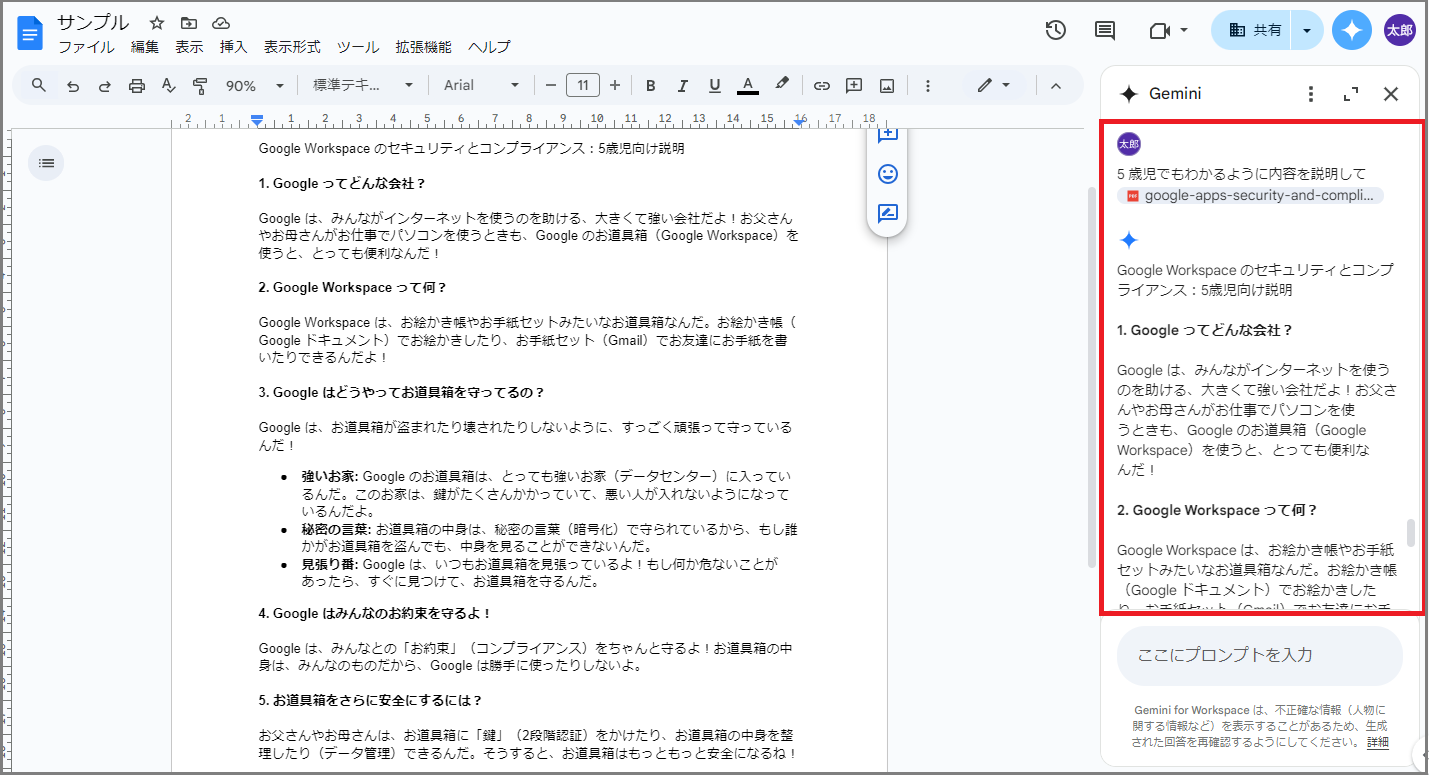This screenshot has width=1429, height=775.
Task: Click the サンプル document title
Action: [x=93, y=22]
